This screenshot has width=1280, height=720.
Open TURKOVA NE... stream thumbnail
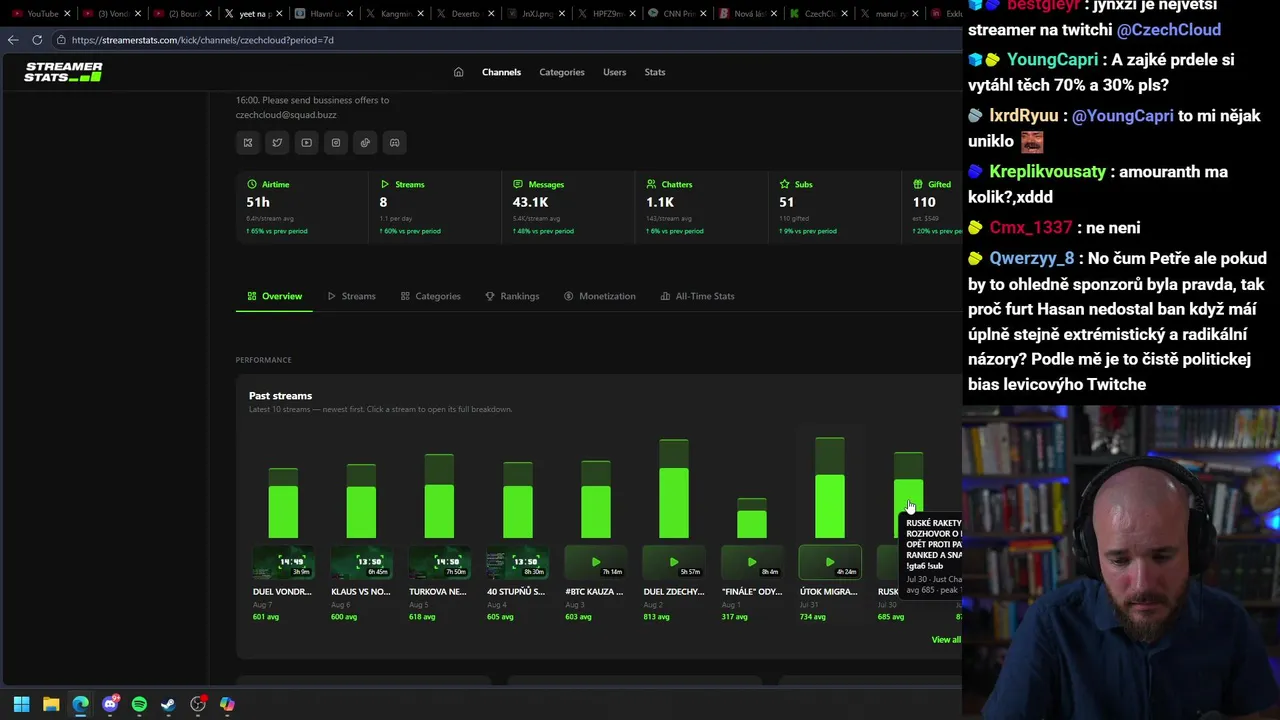(439, 563)
